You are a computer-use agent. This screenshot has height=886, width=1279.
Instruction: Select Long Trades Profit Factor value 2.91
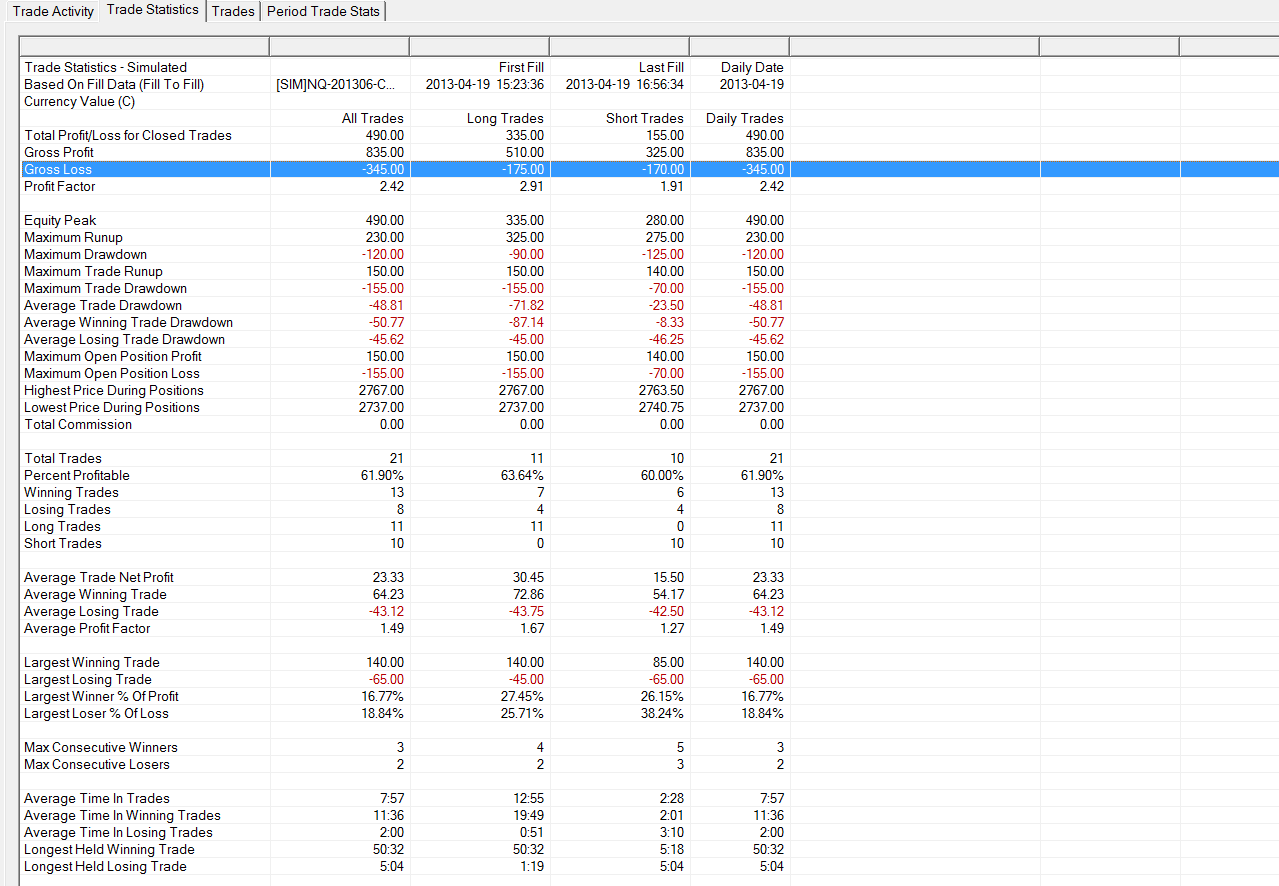click(x=531, y=187)
